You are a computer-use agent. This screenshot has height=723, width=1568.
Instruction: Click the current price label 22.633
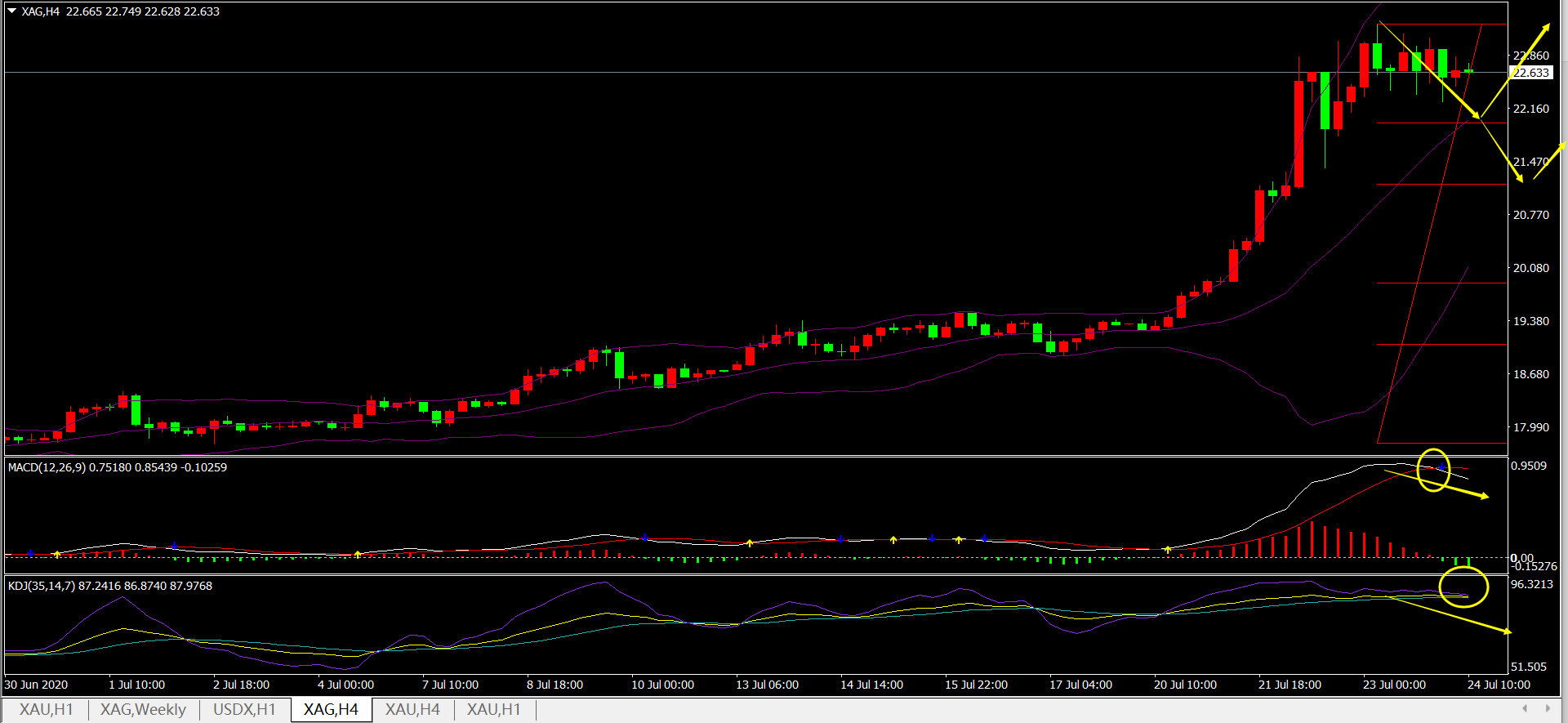[x=1530, y=73]
